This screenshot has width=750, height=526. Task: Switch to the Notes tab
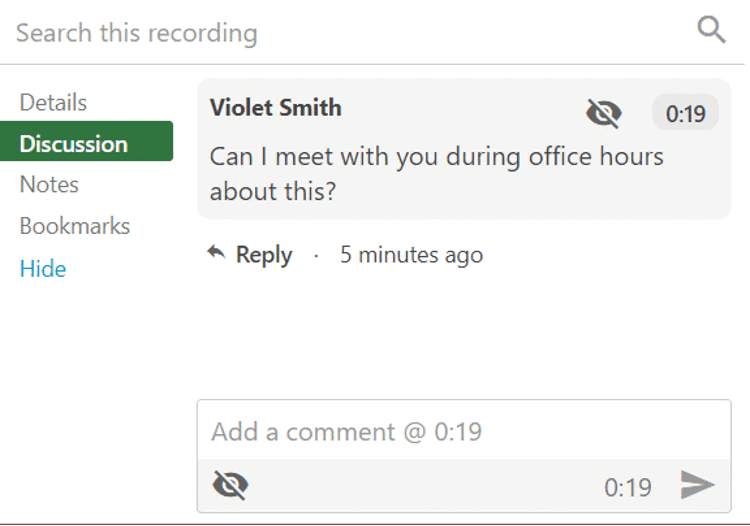tap(49, 185)
